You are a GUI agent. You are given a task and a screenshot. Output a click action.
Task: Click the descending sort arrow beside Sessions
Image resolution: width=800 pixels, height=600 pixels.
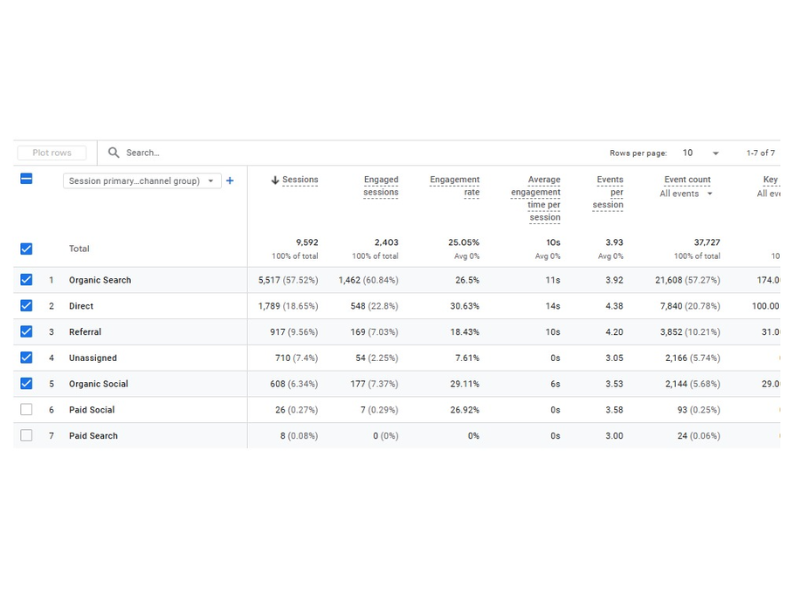(275, 180)
